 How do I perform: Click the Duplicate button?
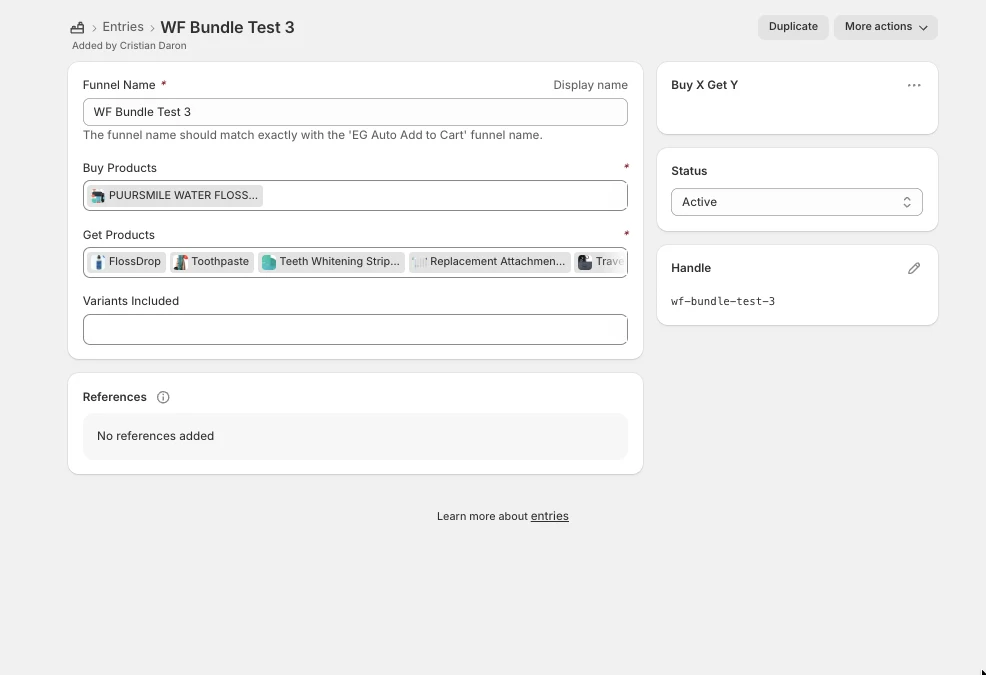click(x=793, y=27)
